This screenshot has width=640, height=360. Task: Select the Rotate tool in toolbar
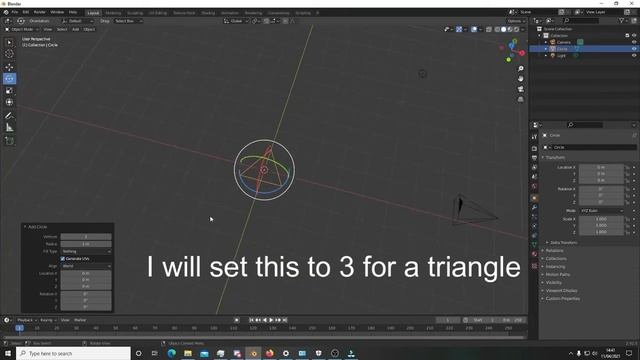9,78
